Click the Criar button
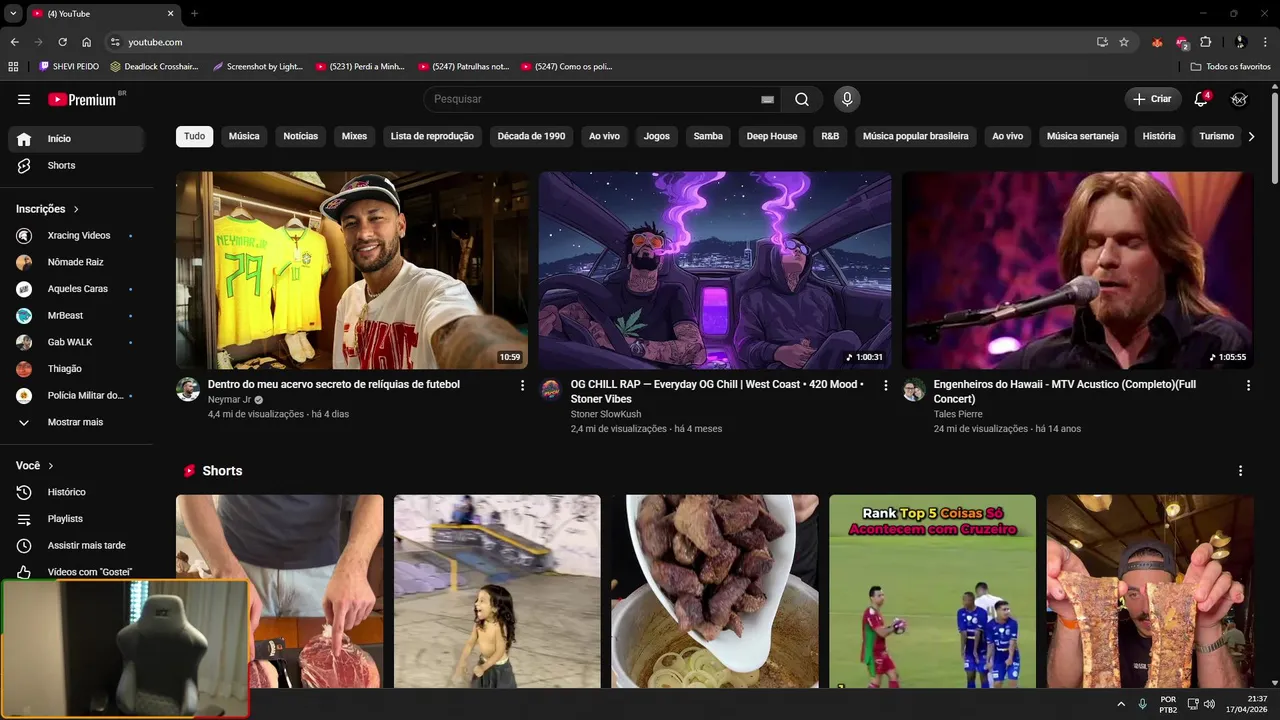Viewport: 1280px width, 720px height. 1152,99
